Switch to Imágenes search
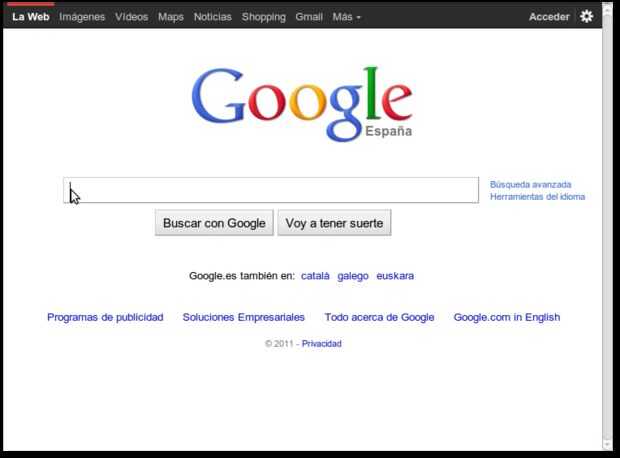 [x=82, y=17]
